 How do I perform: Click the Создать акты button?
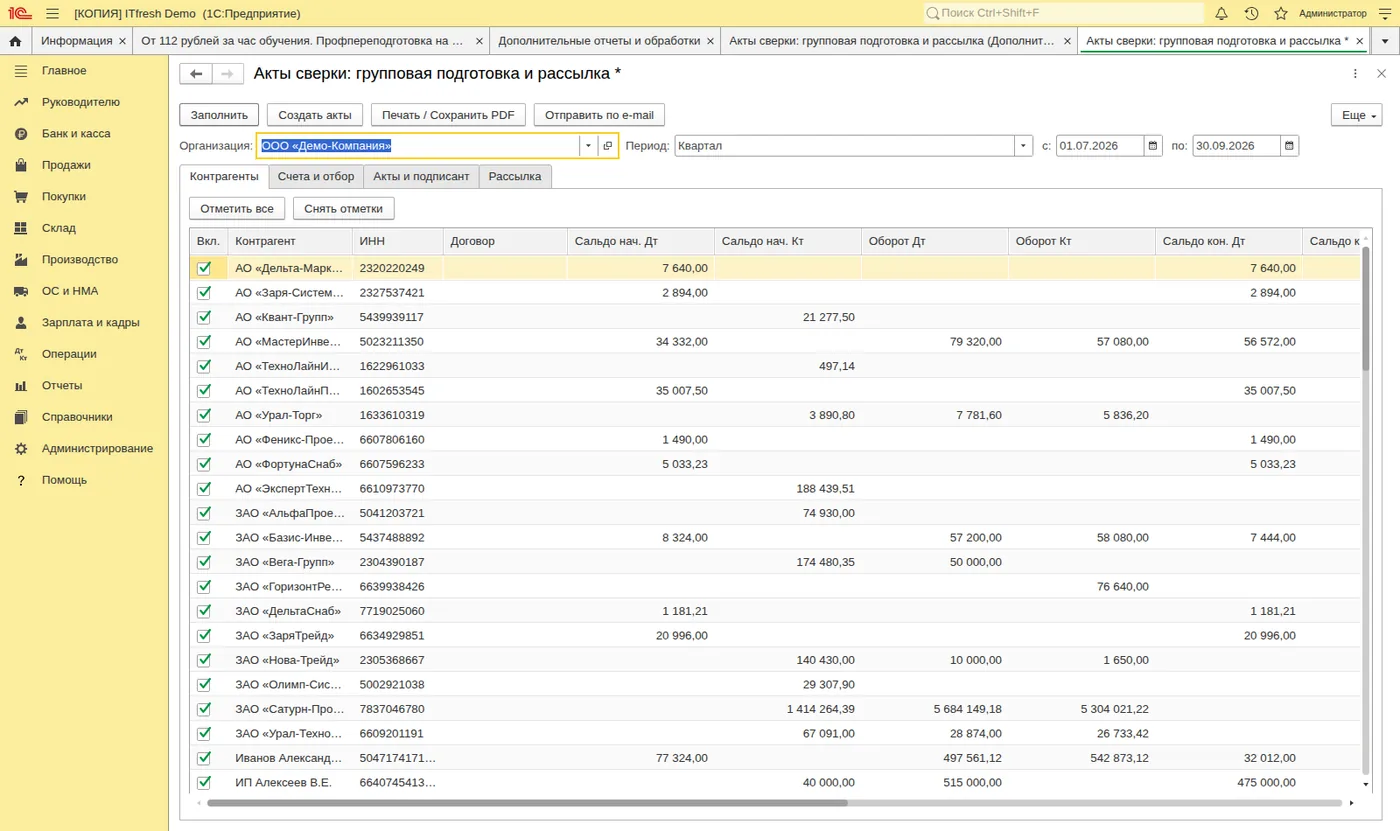pos(315,115)
